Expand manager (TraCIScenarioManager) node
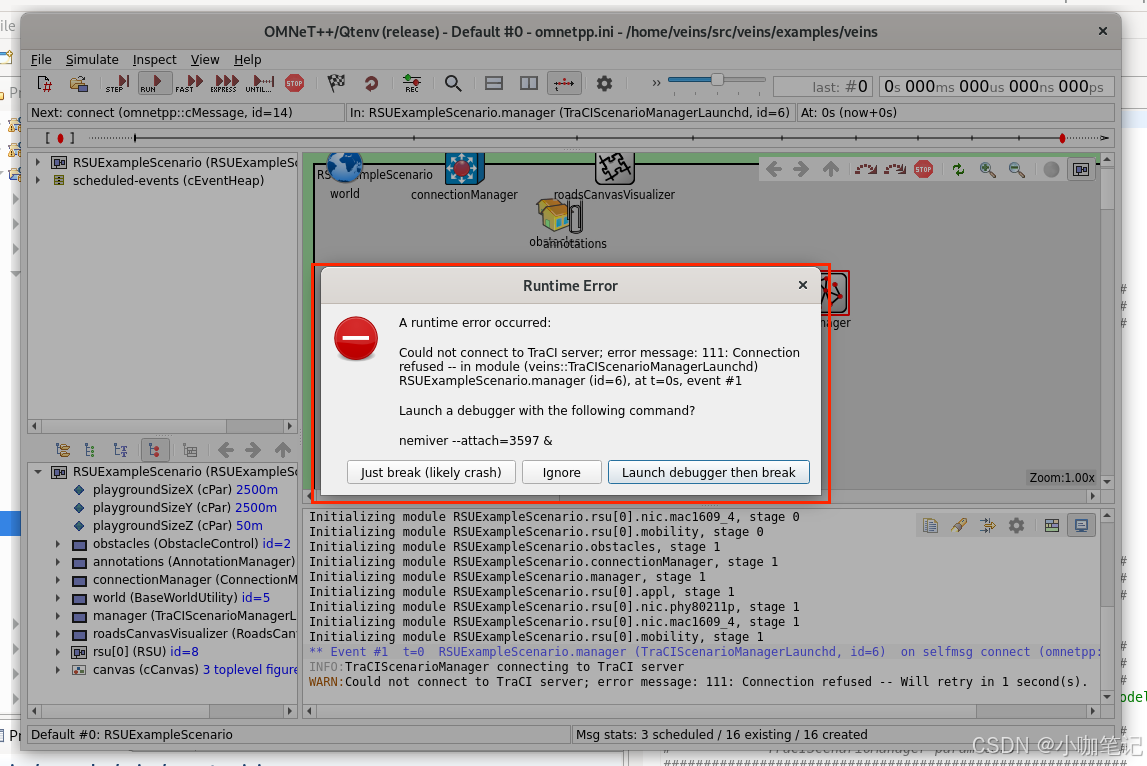Viewport: 1147px width, 766px height. 59,616
